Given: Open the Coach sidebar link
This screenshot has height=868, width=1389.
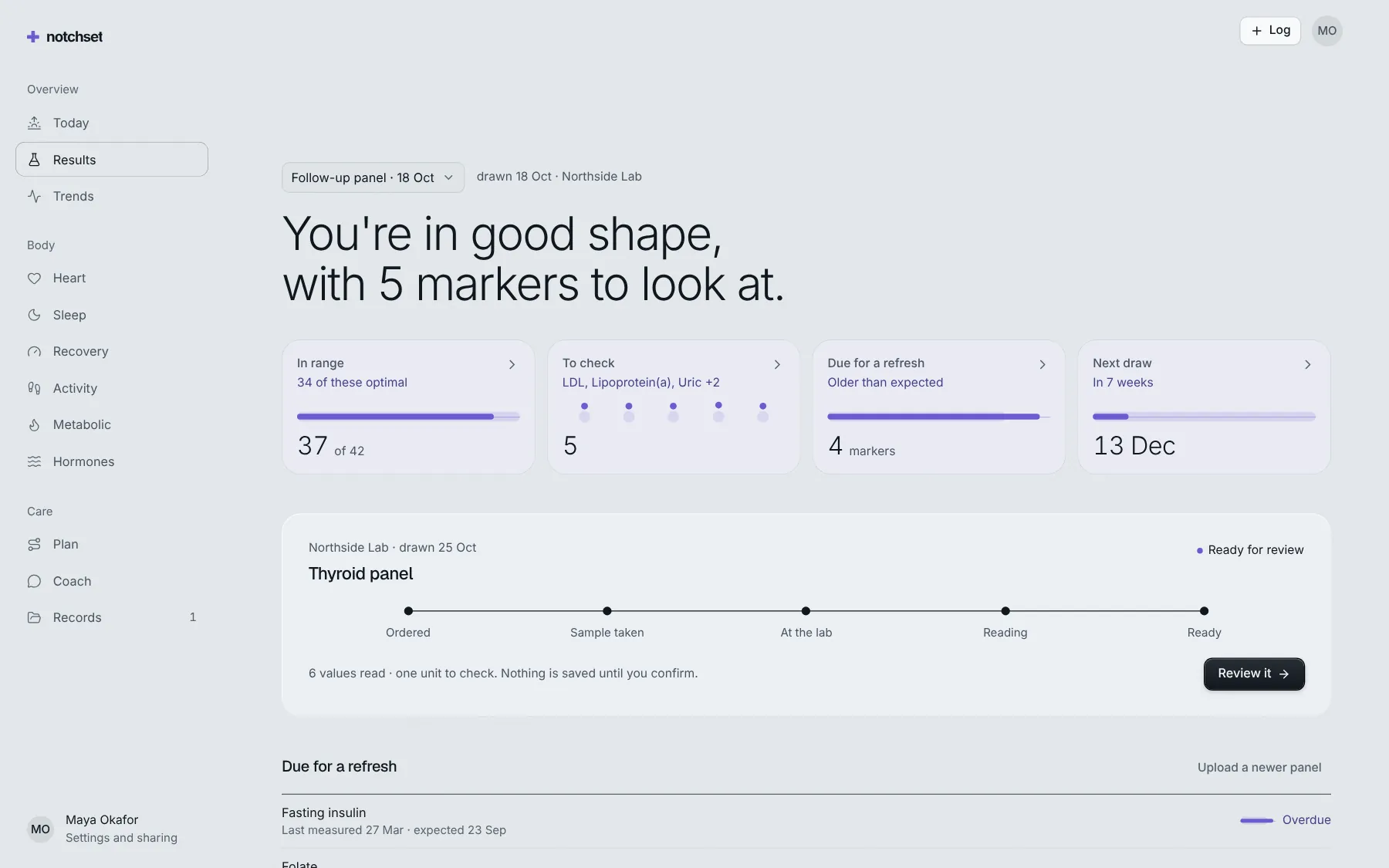Looking at the screenshot, I should coord(112,581).
